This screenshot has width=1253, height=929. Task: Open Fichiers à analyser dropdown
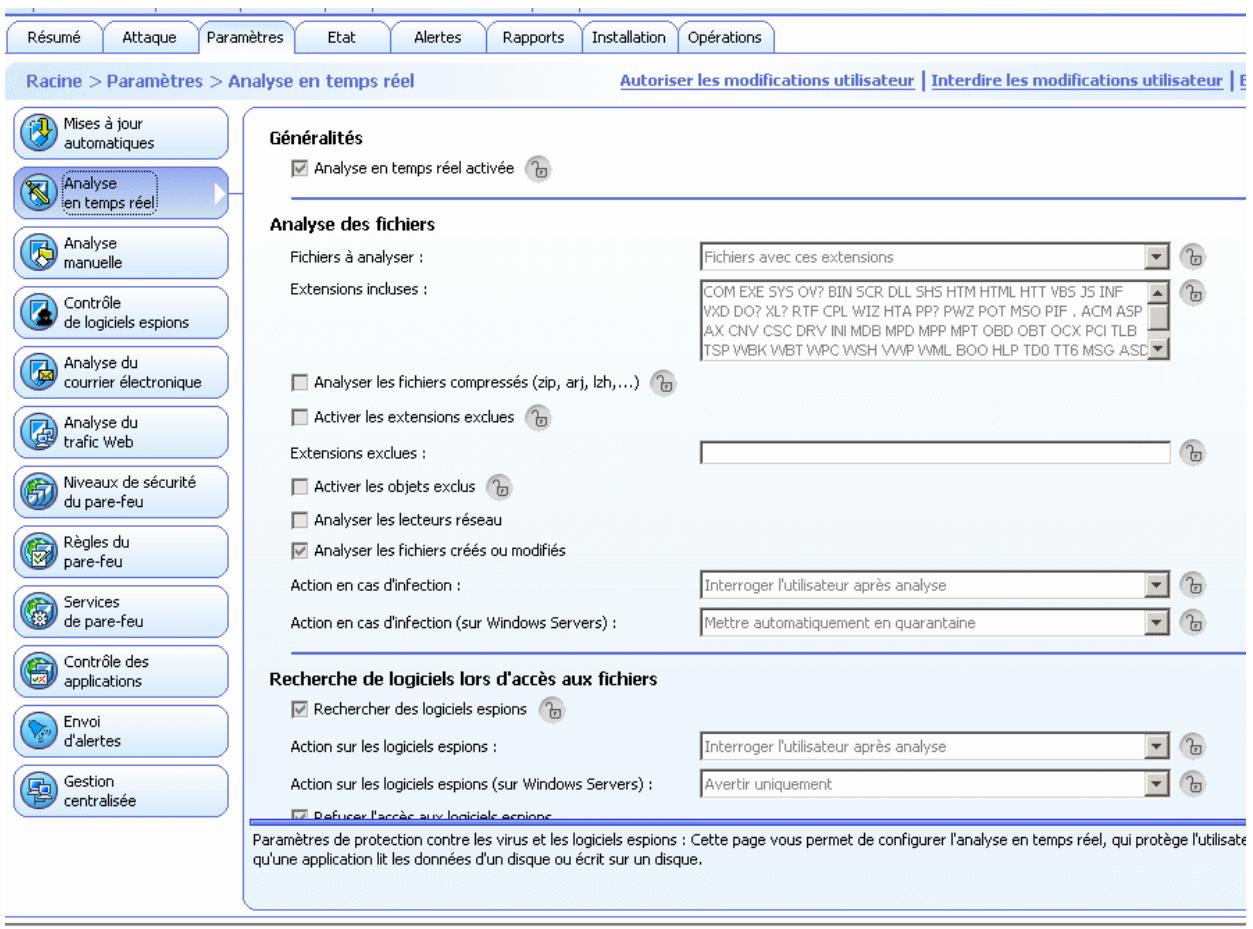(936, 257)
